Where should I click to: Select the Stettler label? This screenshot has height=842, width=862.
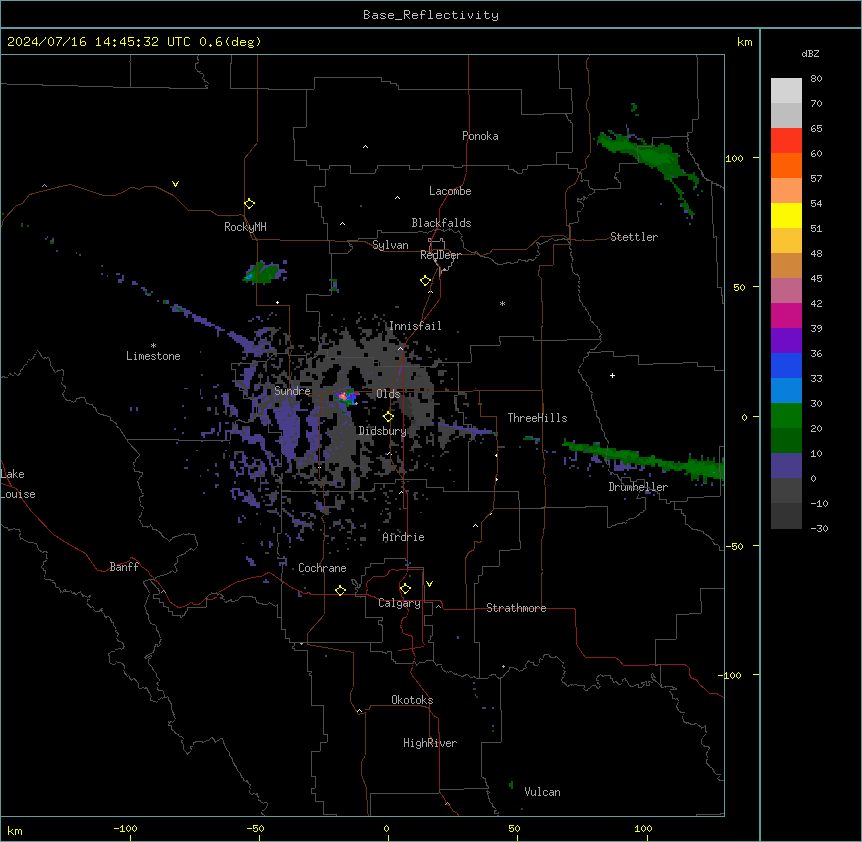[x=634, y=237]
